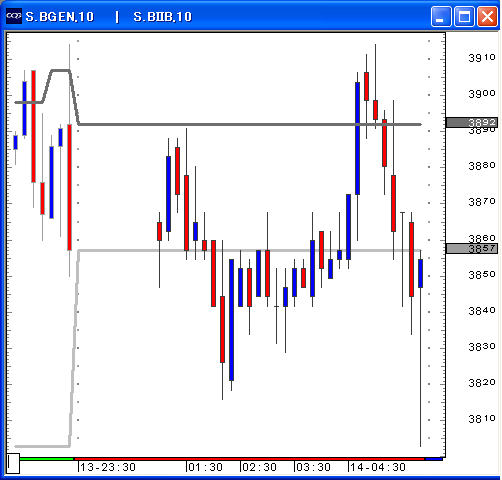Click the dark gray horizontal line at 3892

(250, 124)
